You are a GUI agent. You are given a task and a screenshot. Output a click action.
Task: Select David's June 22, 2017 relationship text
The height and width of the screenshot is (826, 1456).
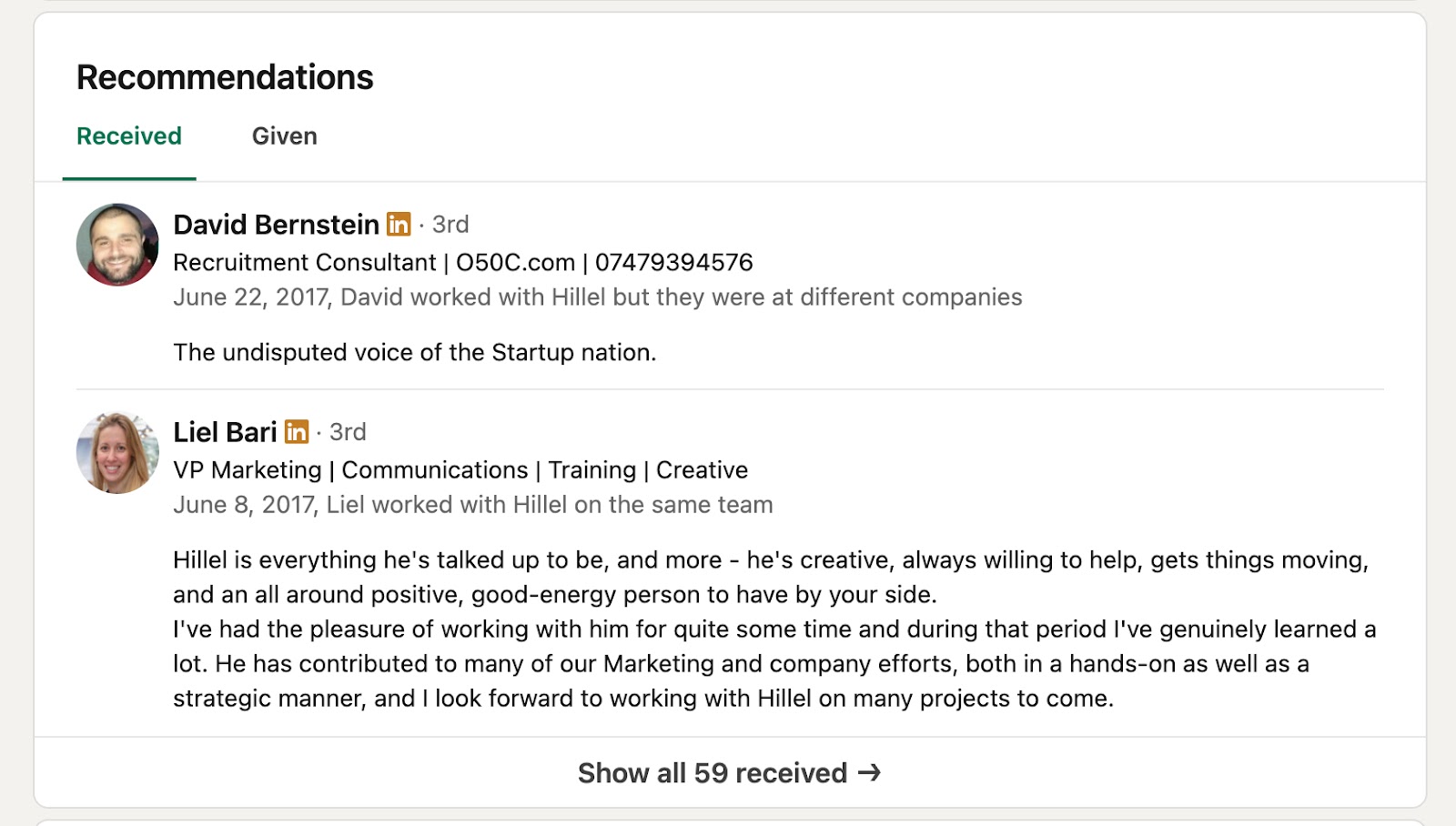pos(598,297)
